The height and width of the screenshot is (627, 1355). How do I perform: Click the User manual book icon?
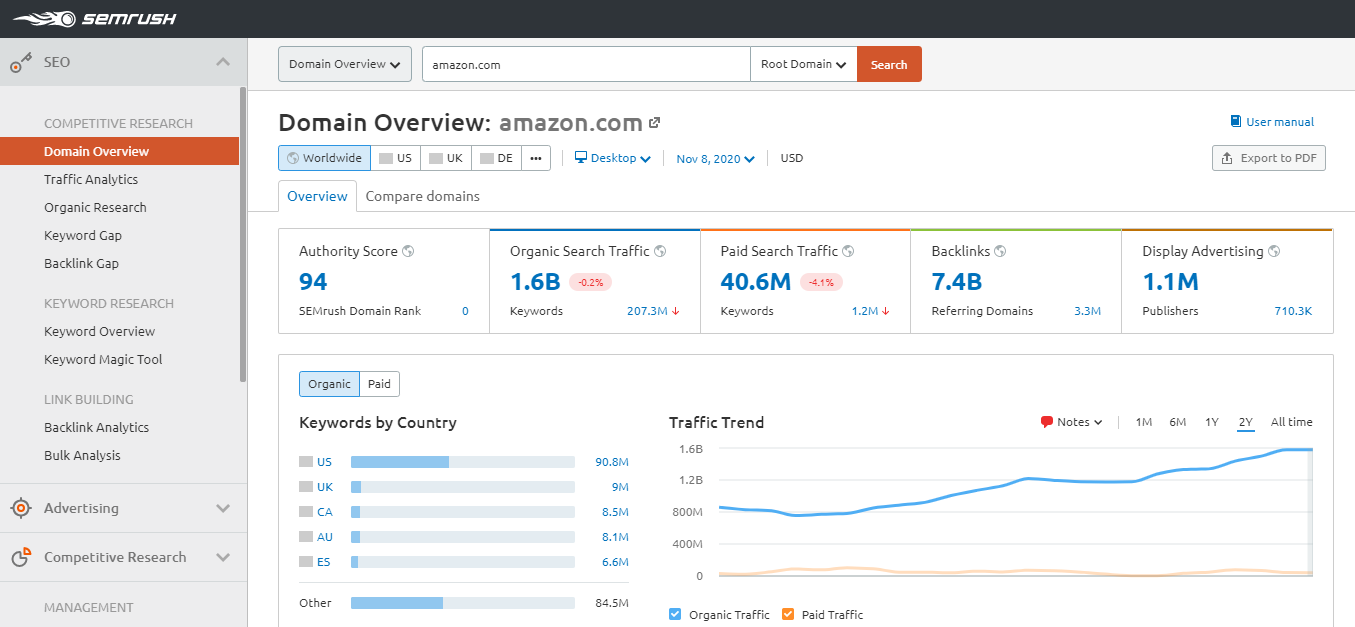[1236, 122]
